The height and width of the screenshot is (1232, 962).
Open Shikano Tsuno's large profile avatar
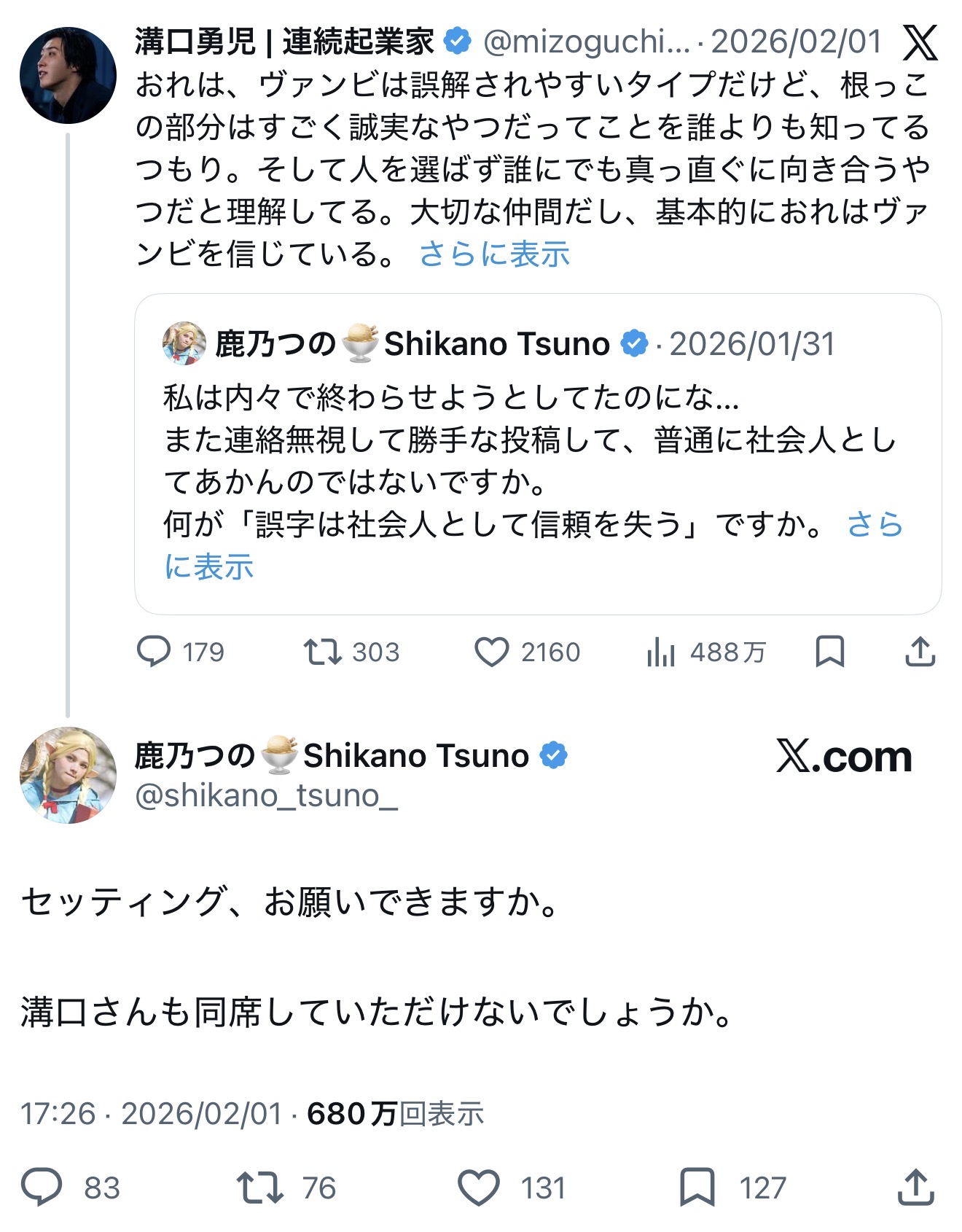pos(68,775)
